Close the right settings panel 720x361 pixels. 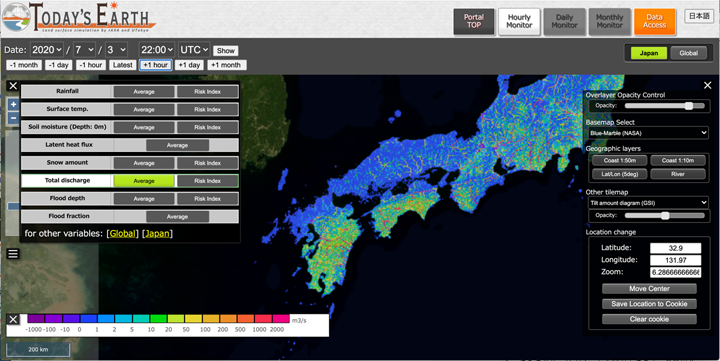[x=708, y=85]
